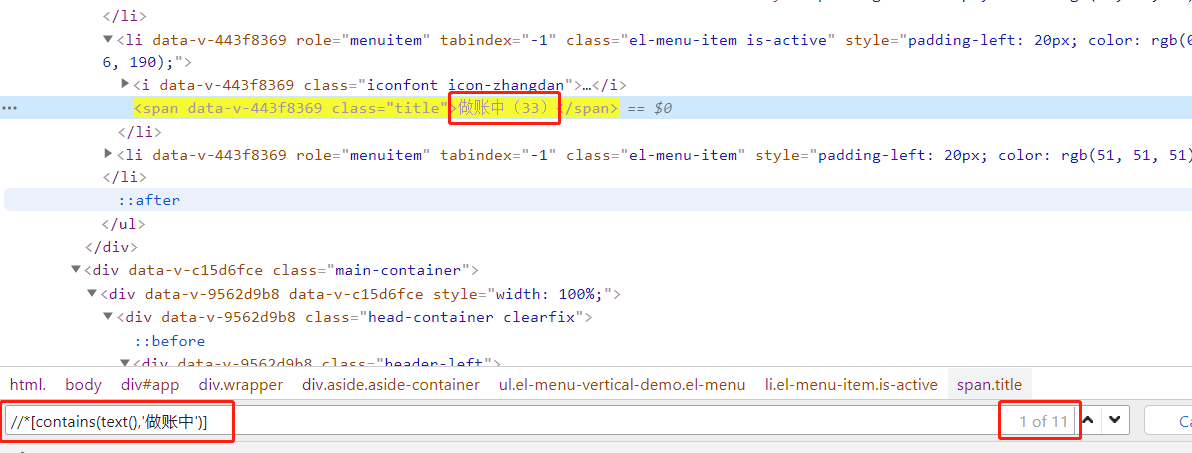Click the "el-menu-item is-active" class value
This screenshot has width=1192, height=453.
point(728,40)
